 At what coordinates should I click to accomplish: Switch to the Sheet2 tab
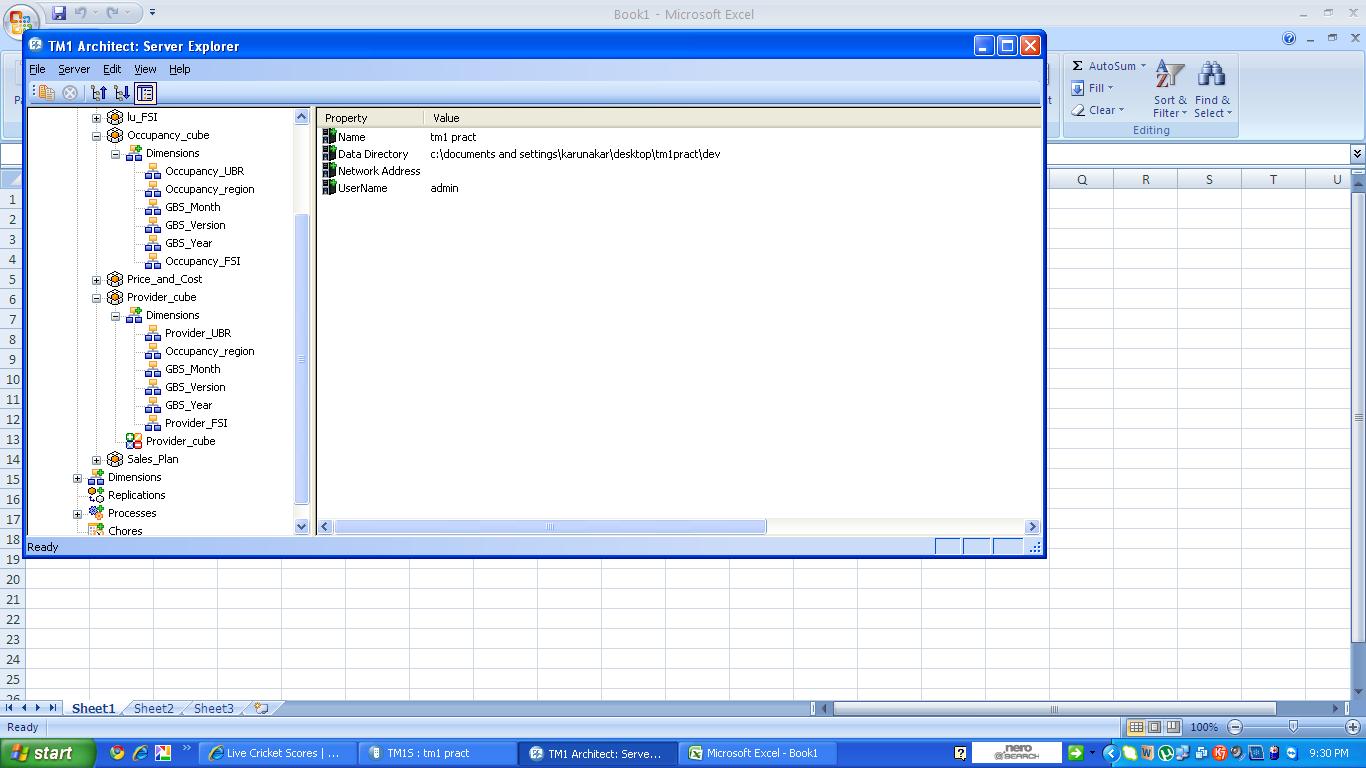[153, 708]
